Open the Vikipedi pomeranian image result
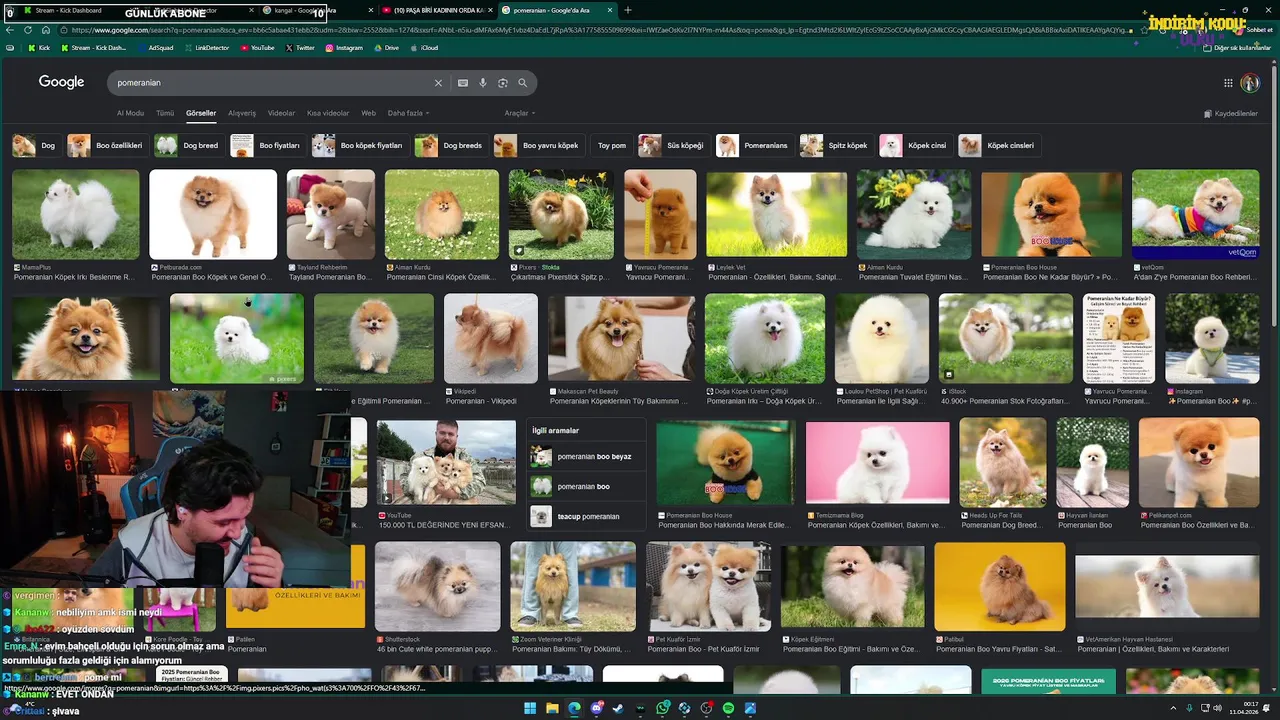This screenshot has height=720, width=1280. pos(490,338)
